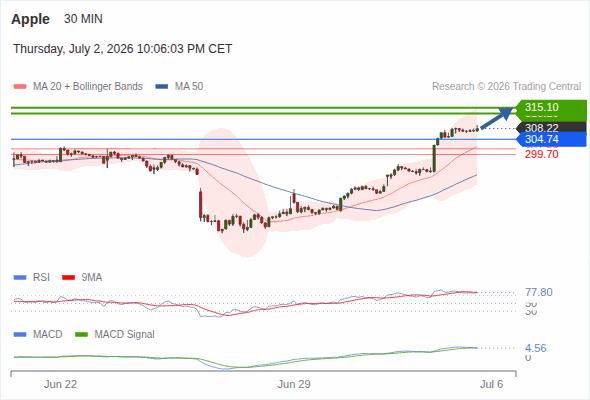590x400 pixels.
Task: Click the MACD value 4.56 label
Action: click(x=536, y=348)
